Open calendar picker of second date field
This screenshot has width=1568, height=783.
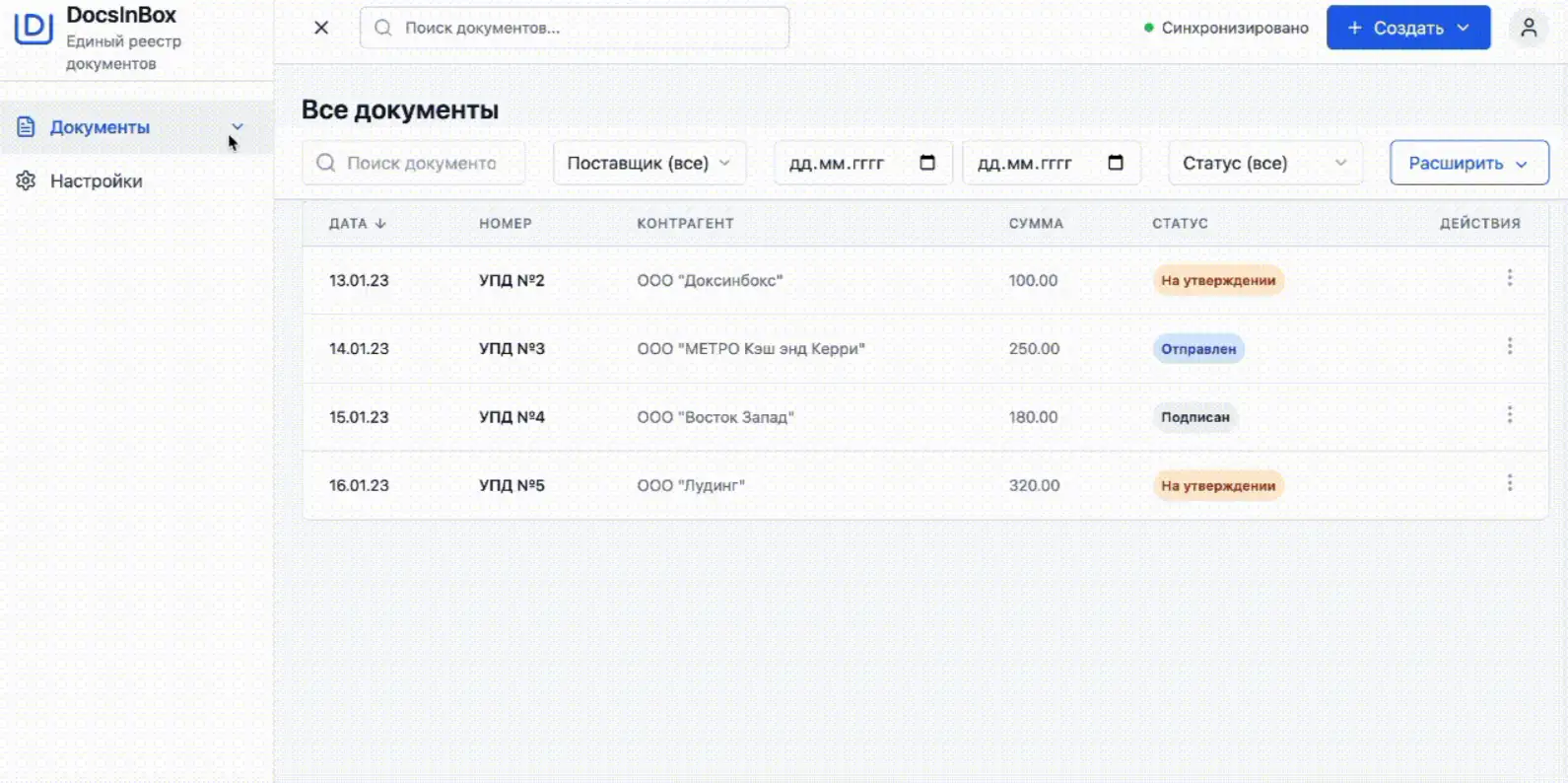pos(1116,163)
